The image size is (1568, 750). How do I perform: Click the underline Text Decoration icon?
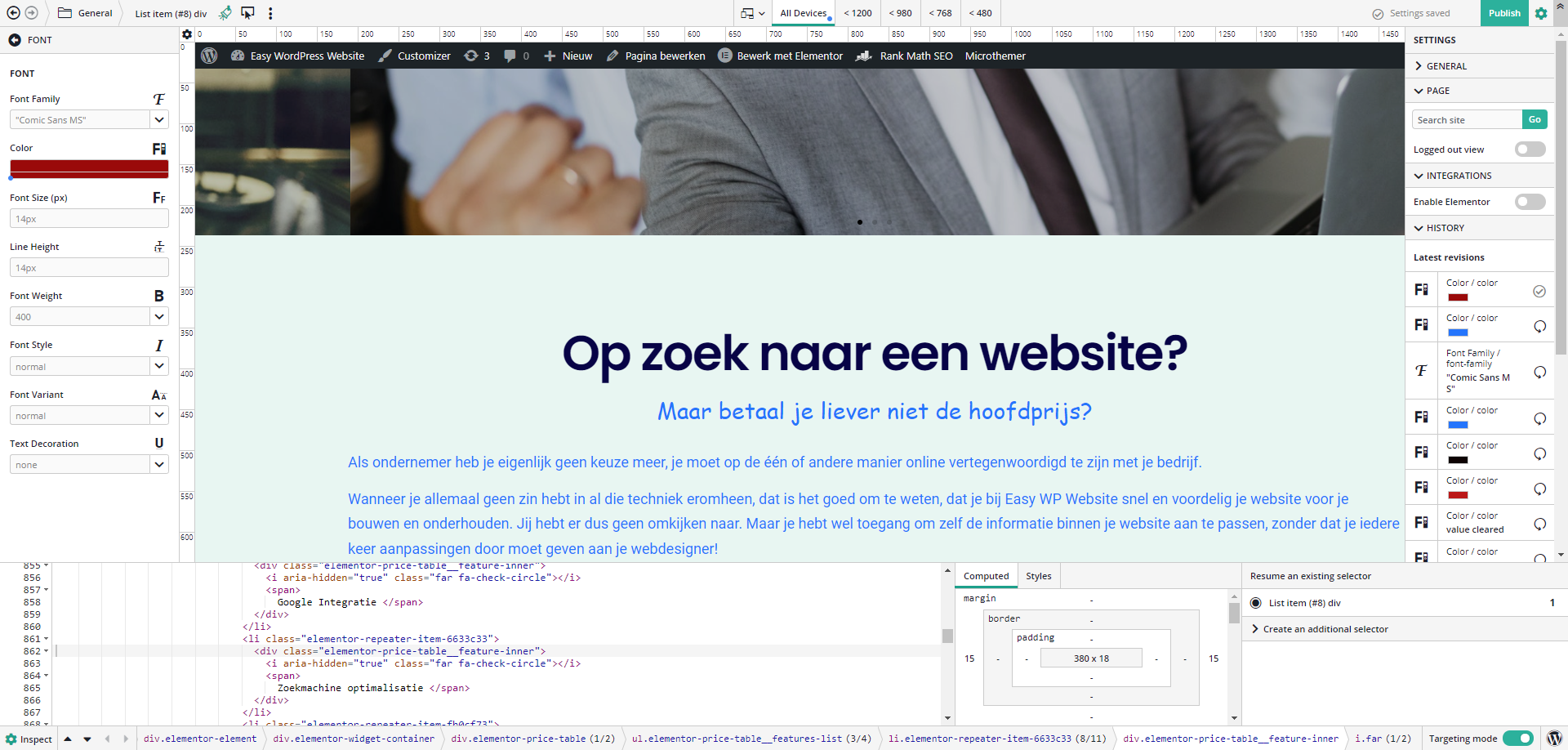point(159,443)
